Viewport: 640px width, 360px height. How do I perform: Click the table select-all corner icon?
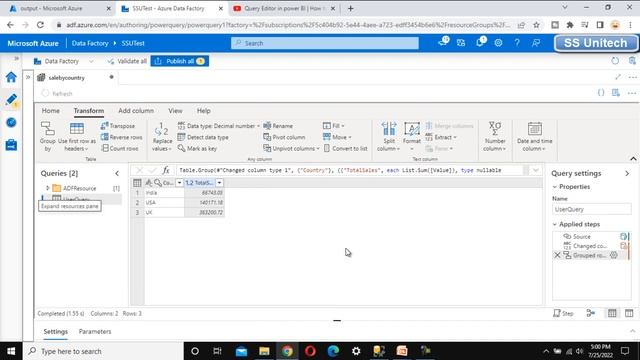click(x=137, y=183)
